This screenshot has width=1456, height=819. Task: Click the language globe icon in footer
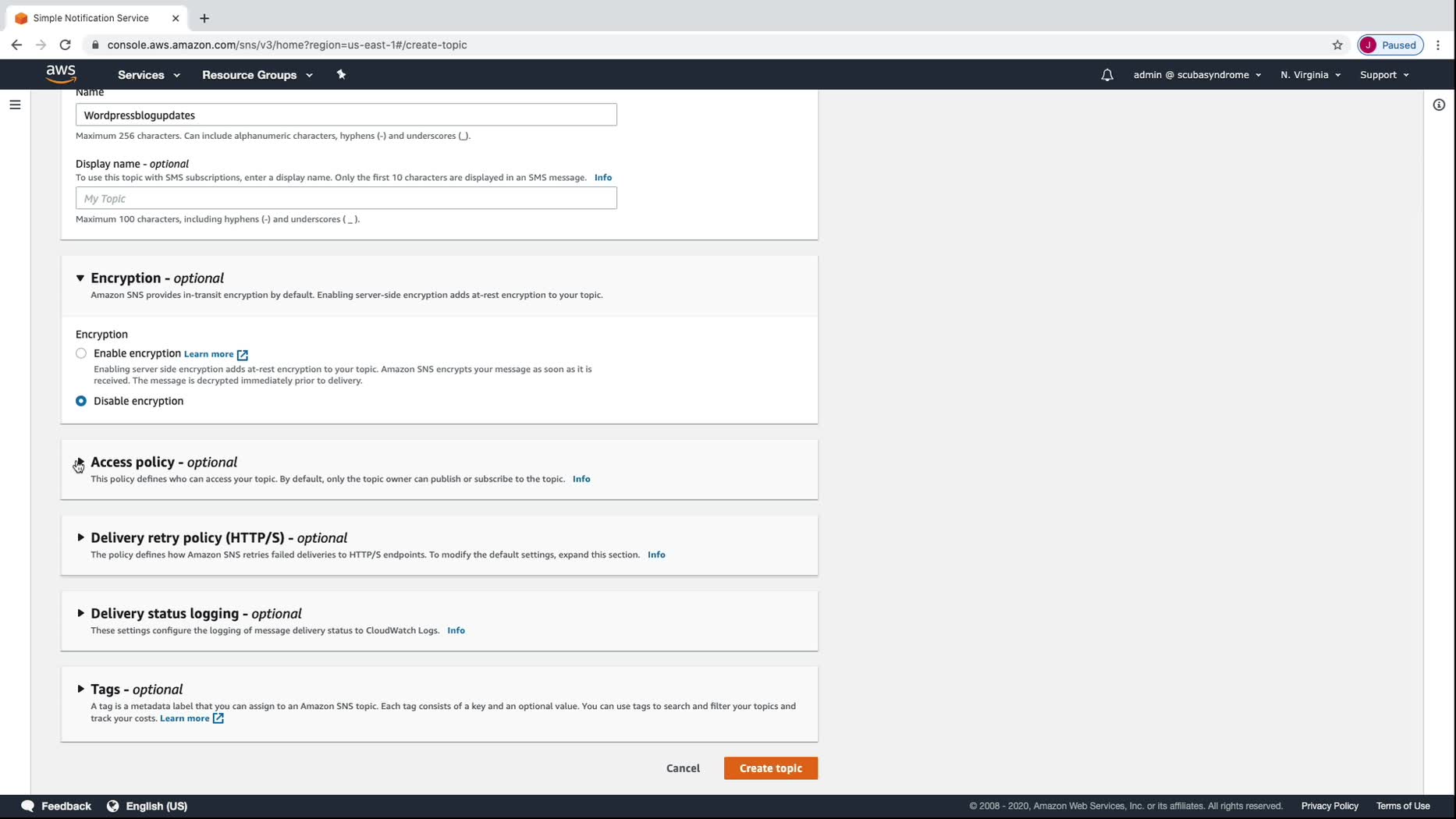[x=112, y=806]
